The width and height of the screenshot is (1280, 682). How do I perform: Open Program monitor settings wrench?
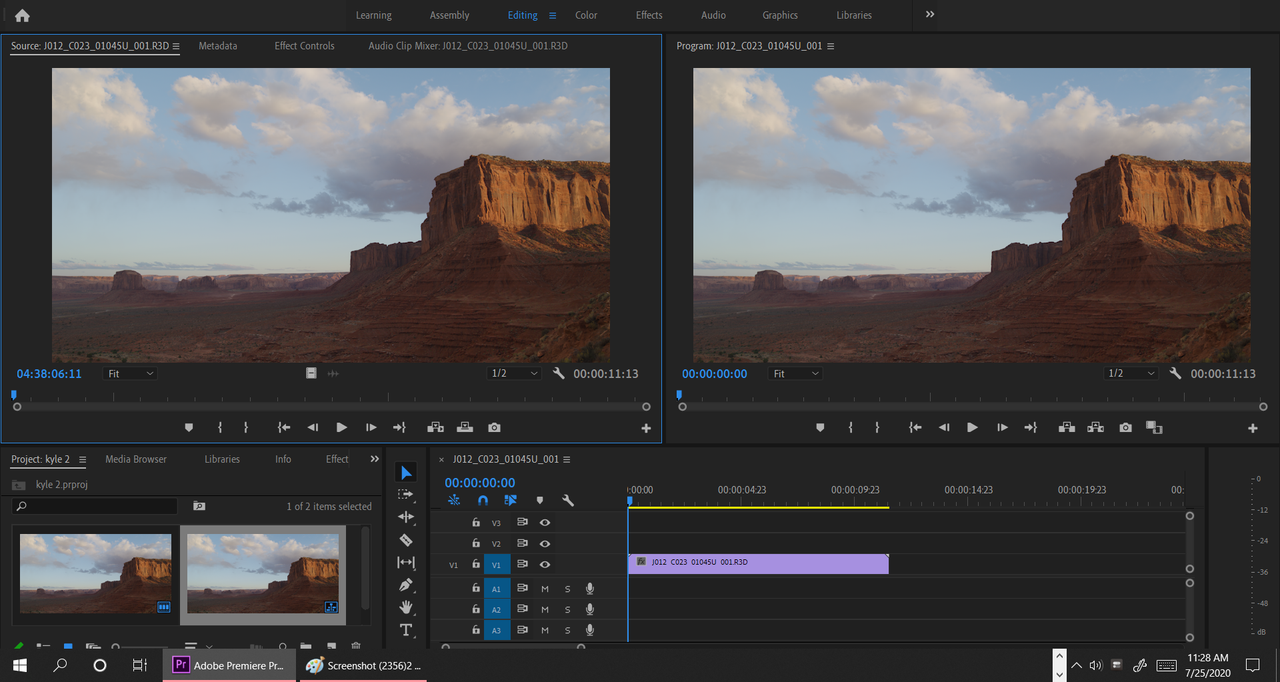pos(1175,373)
